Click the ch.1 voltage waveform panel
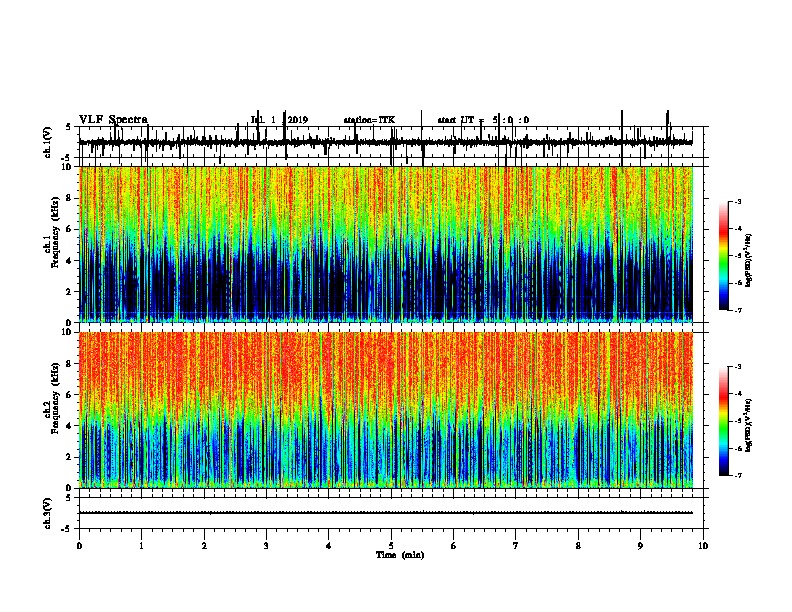 point(391,142)
